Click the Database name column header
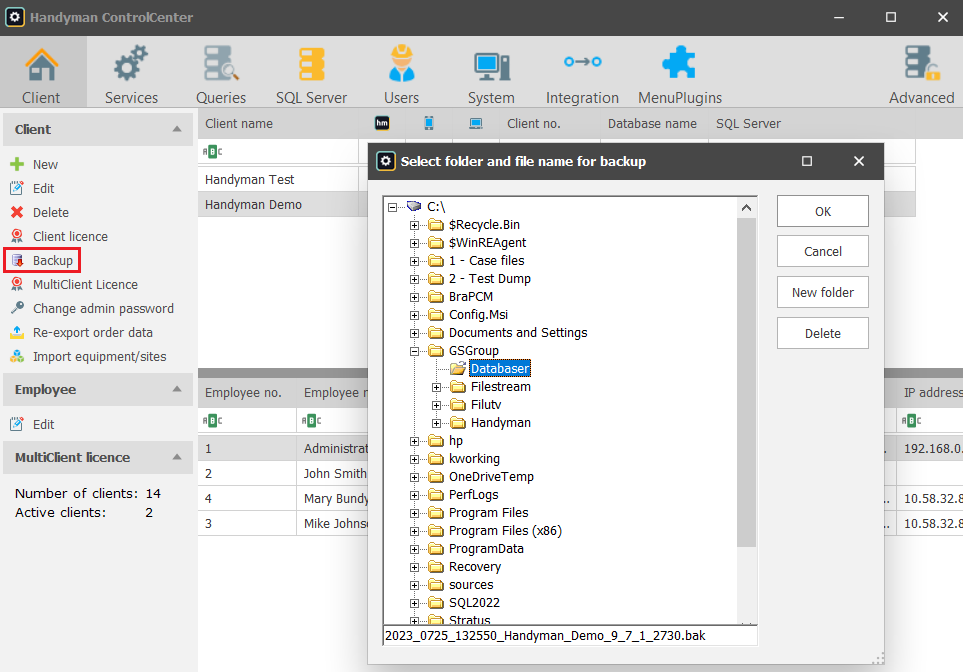The image size is (963, 672). [x=652, y=123]
